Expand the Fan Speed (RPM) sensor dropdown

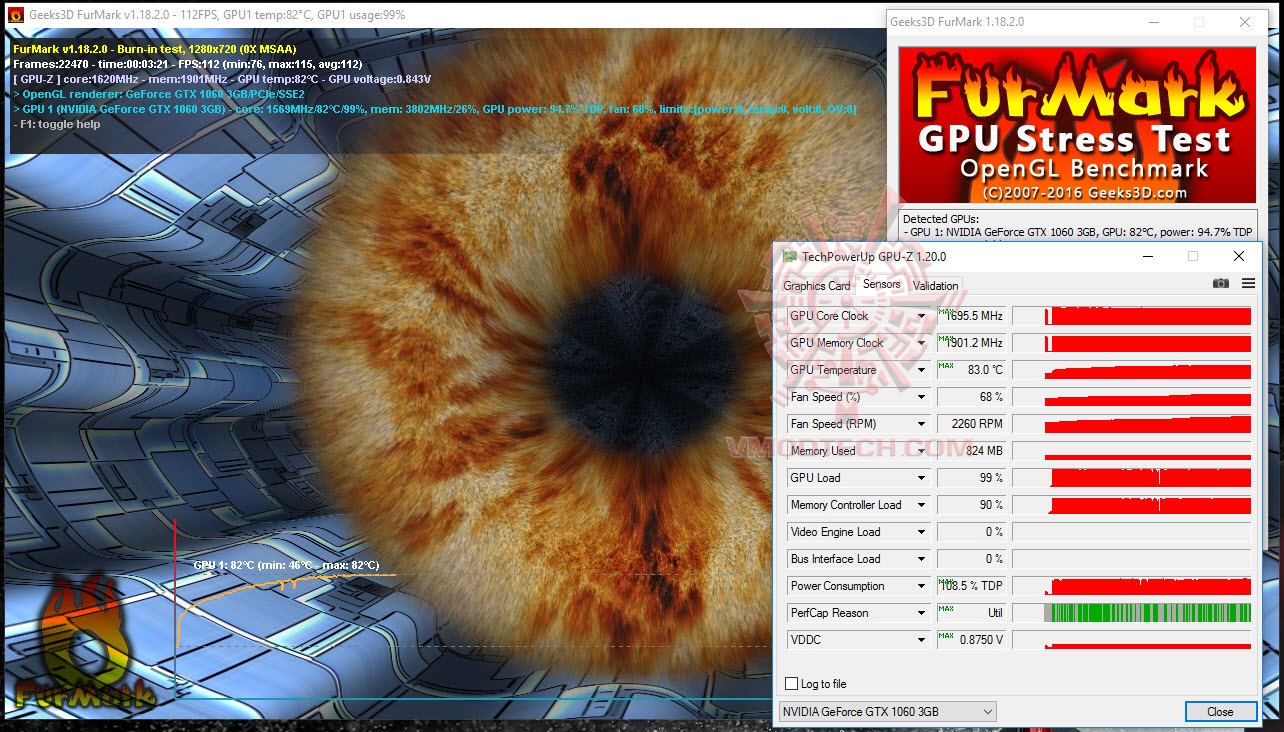click(922, 424)
